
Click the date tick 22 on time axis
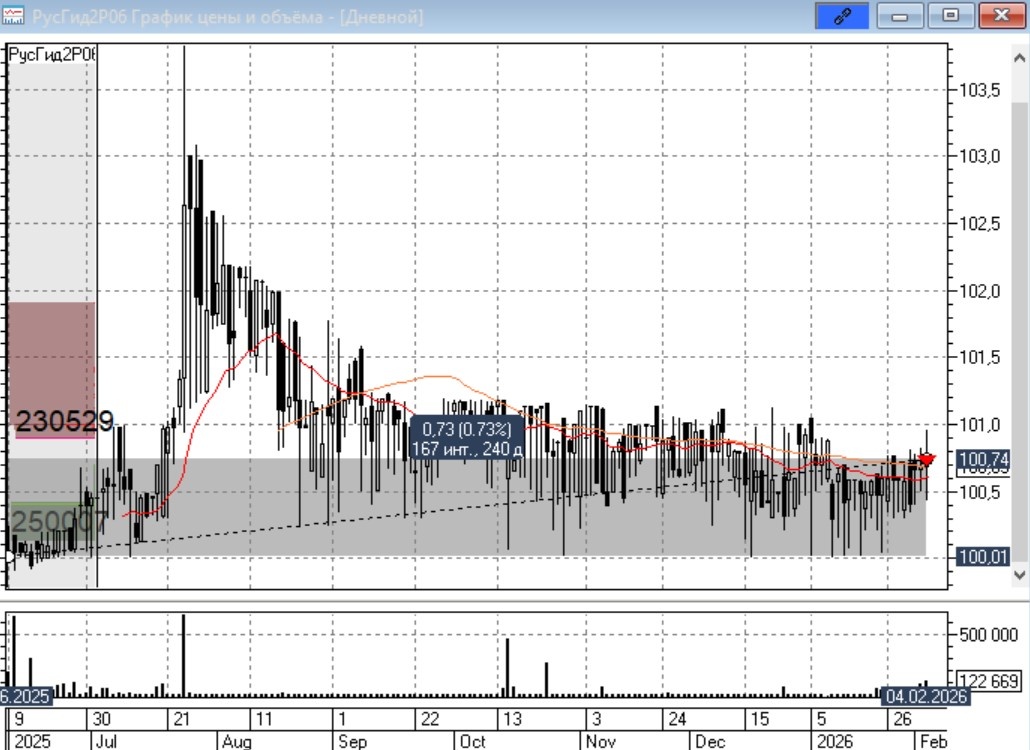tap(430, 718)
